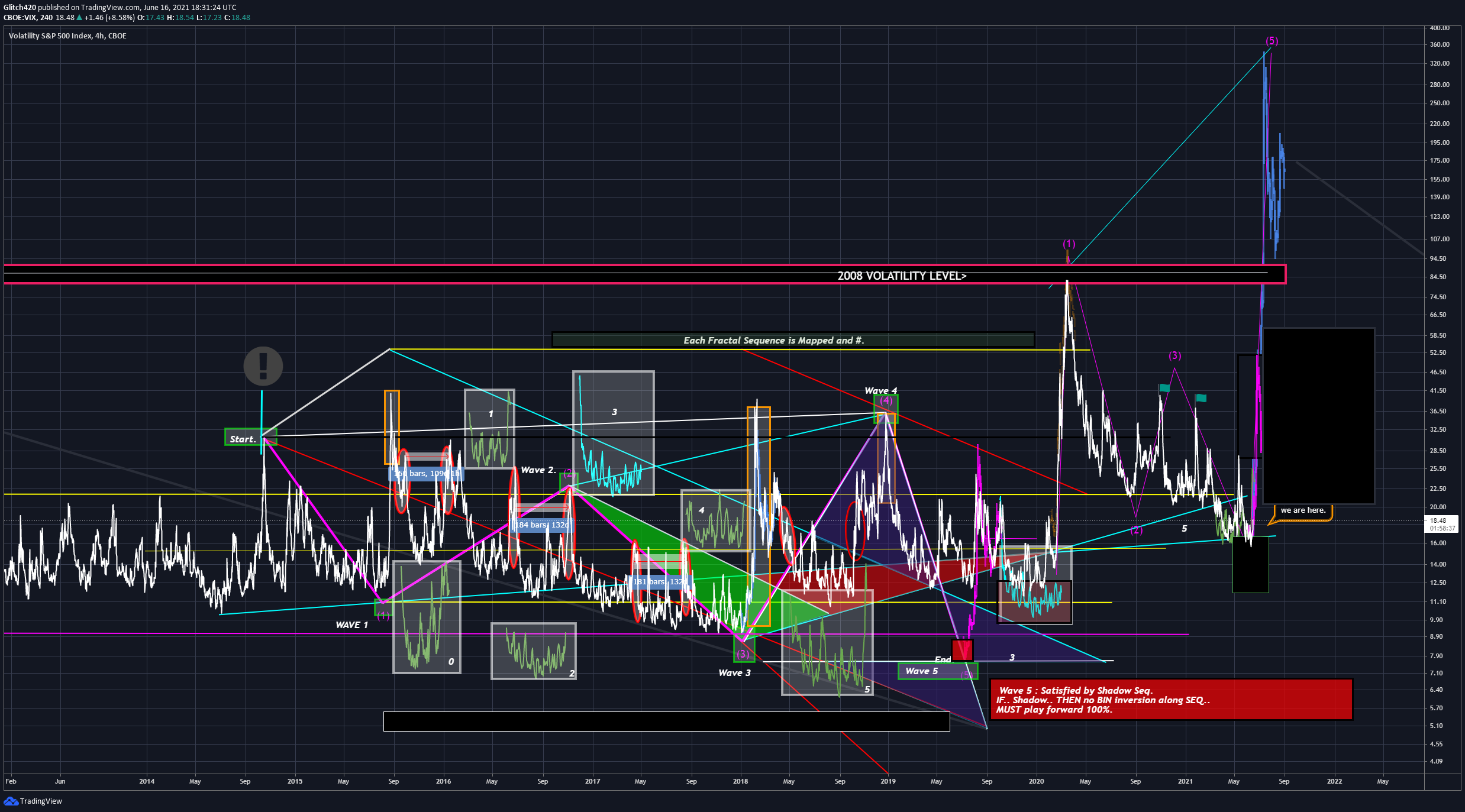Screen dimensions: 1465x812
Task: Click the 2022 time axis label
Action: [x=1334, y=781]
